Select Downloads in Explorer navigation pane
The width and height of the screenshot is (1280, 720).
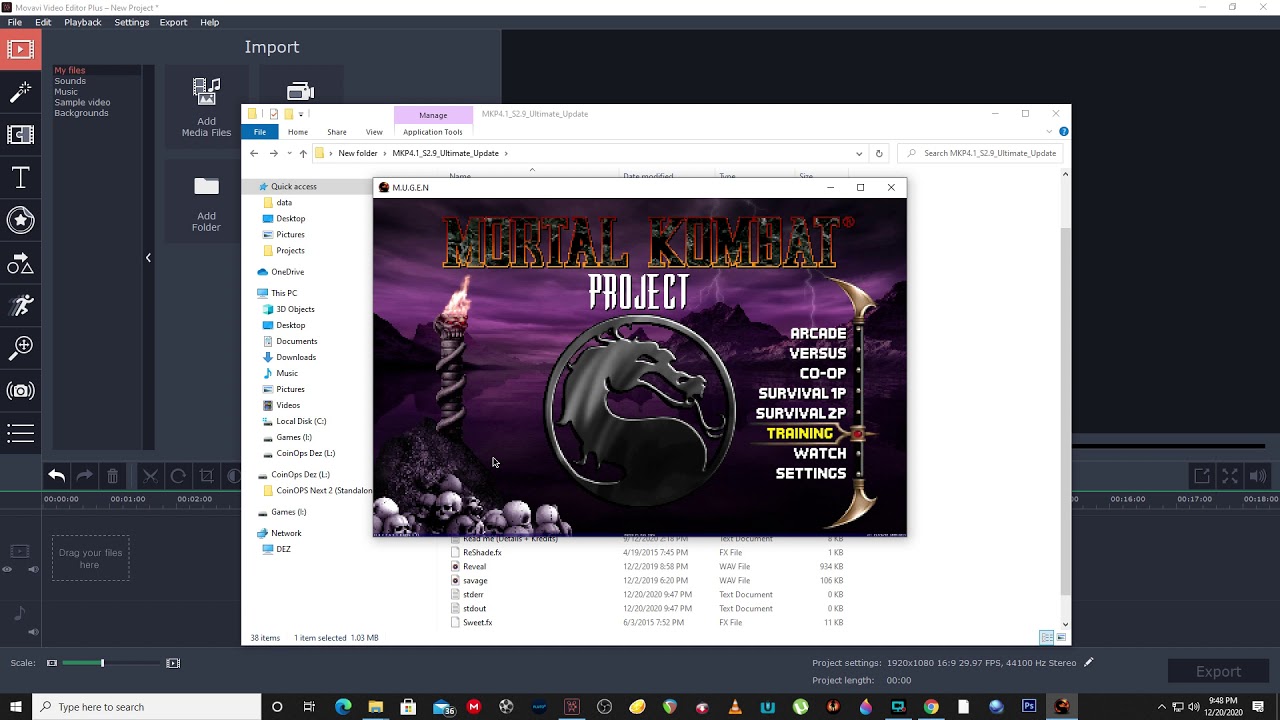296,357
